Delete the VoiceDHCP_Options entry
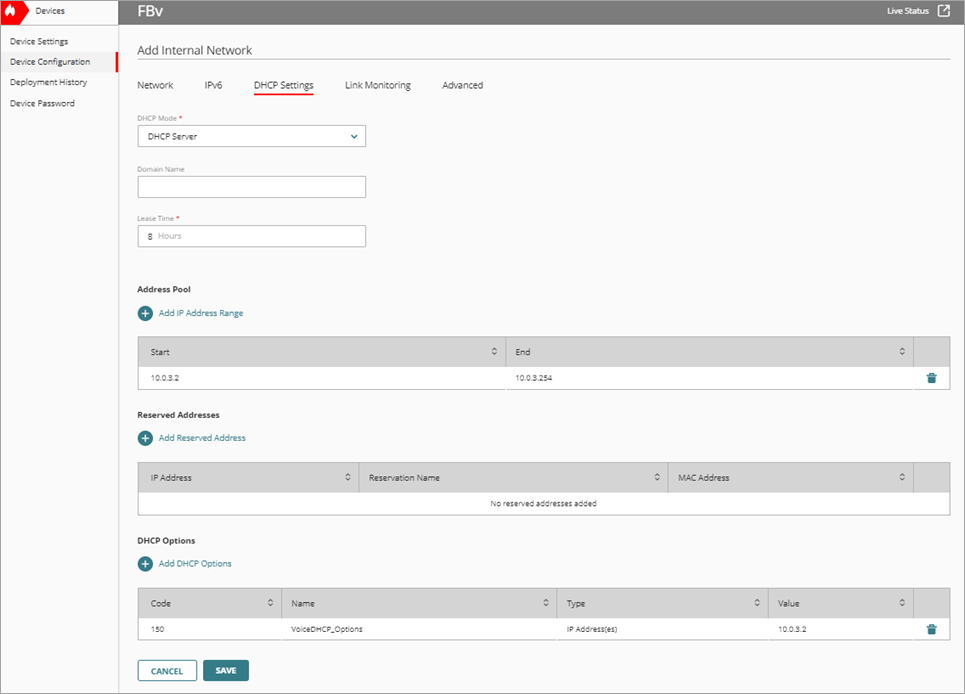The height and width of the screenshot is (694, 965). (x=931, y=628)
